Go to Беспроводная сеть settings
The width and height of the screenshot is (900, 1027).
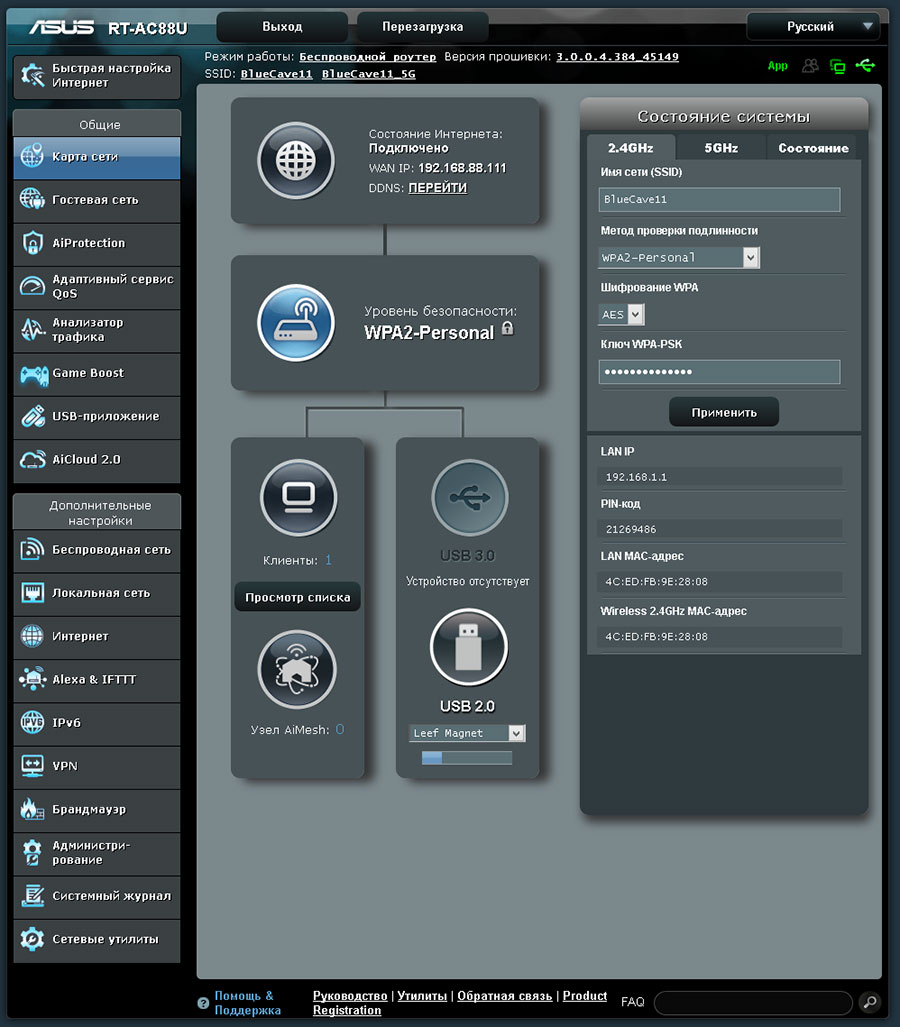click(x=97, y=550)
